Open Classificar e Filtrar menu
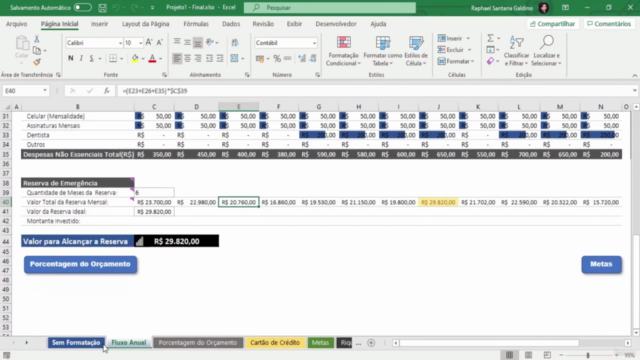 (x=516, y=51)
